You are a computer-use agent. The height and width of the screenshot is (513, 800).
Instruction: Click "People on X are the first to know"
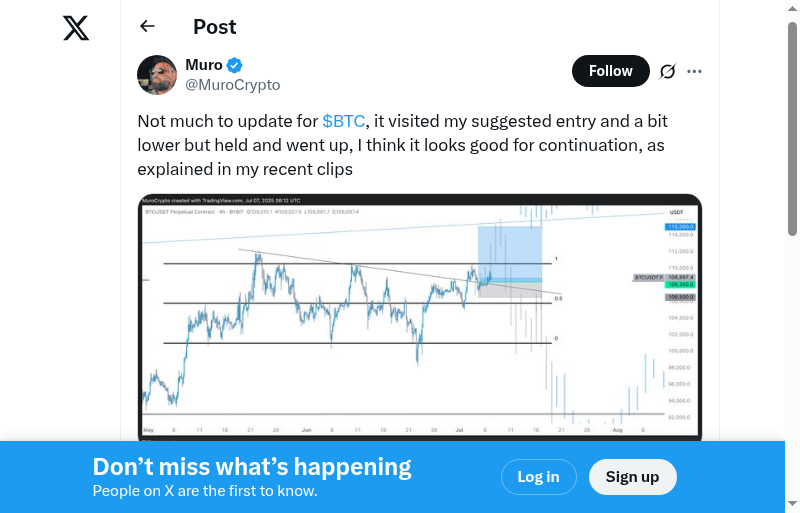pos(205,491)
